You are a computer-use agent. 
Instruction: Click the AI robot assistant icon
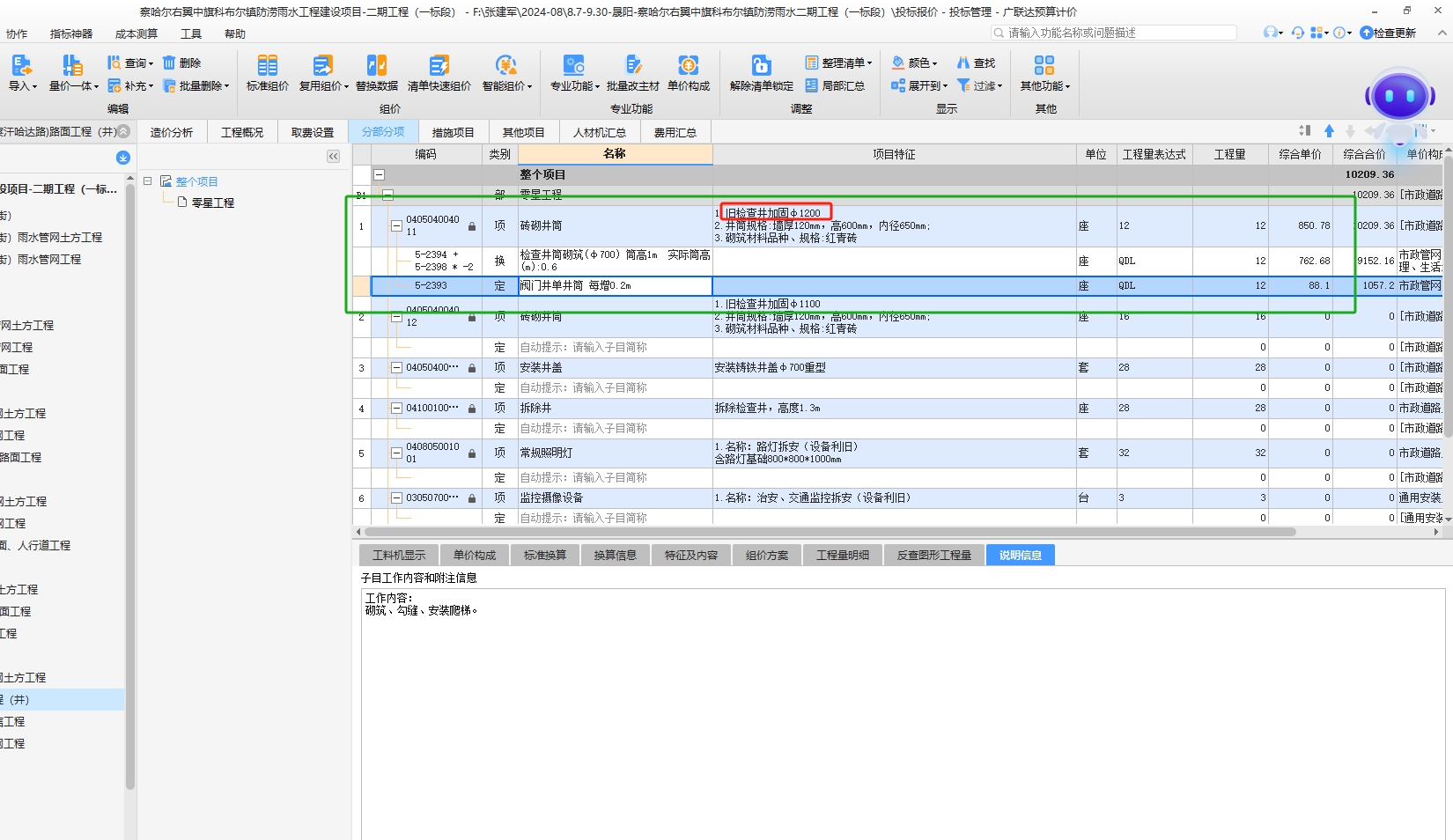[1399, 97]
